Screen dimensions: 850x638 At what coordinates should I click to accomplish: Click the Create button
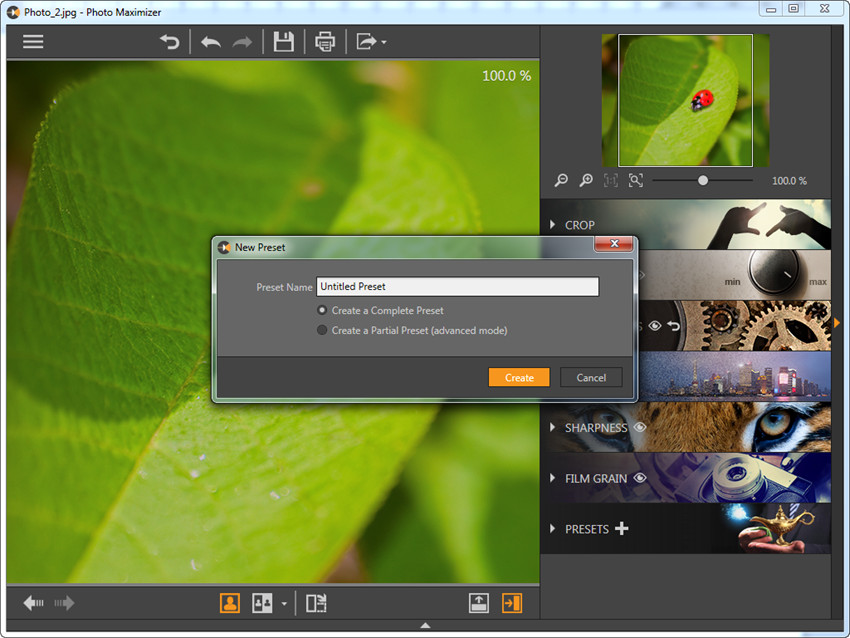tap(519, 377)
